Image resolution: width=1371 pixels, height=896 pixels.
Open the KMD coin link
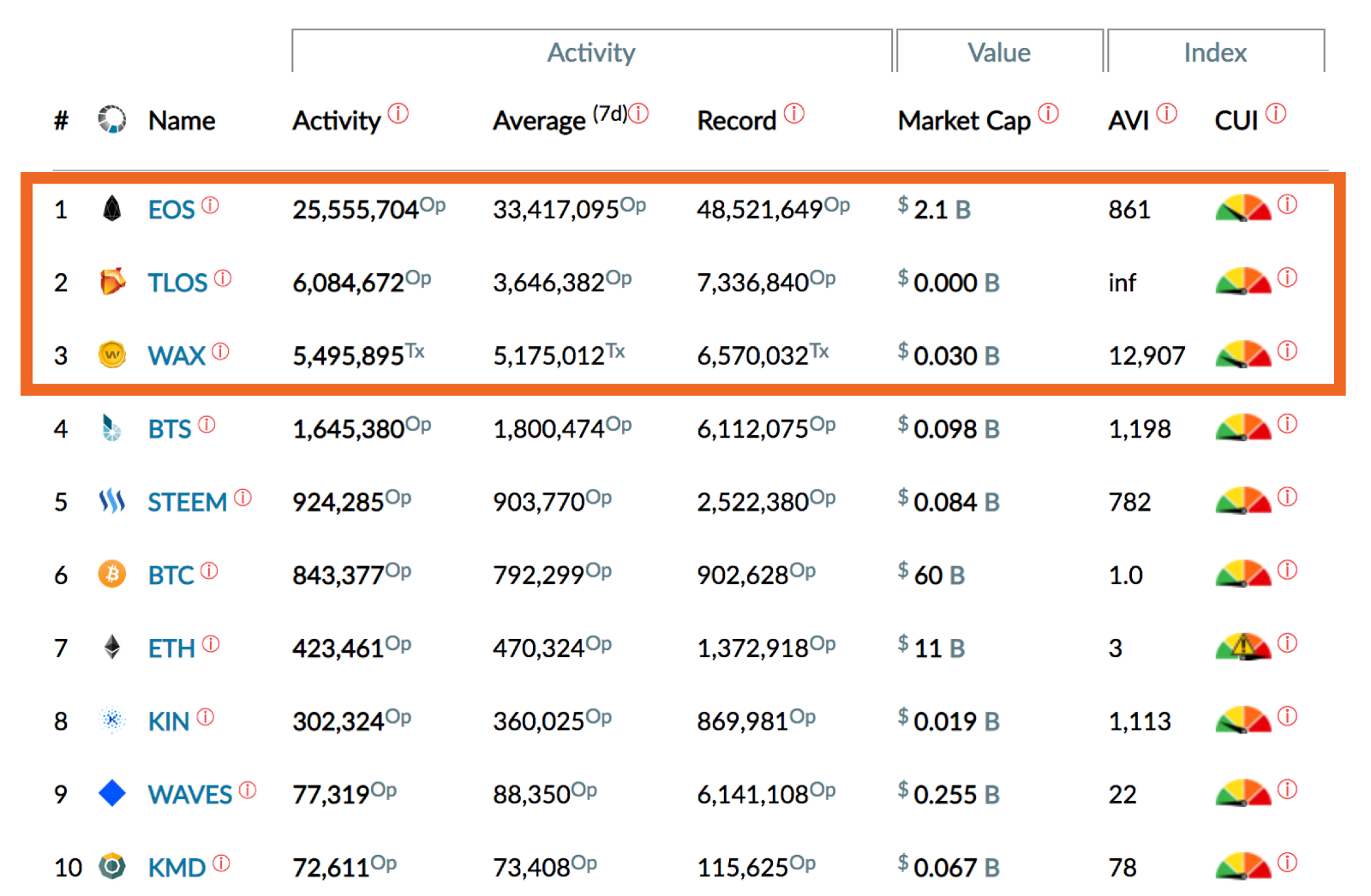(177, 868)
